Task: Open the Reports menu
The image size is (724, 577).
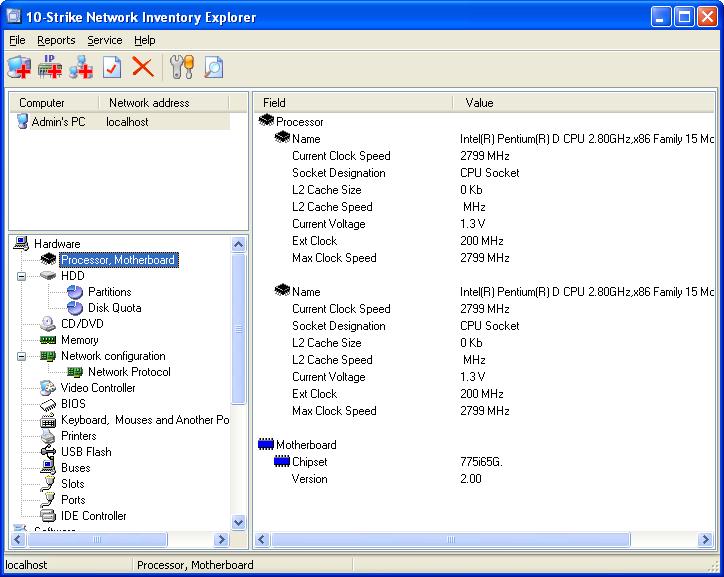Action: (56, 41)
